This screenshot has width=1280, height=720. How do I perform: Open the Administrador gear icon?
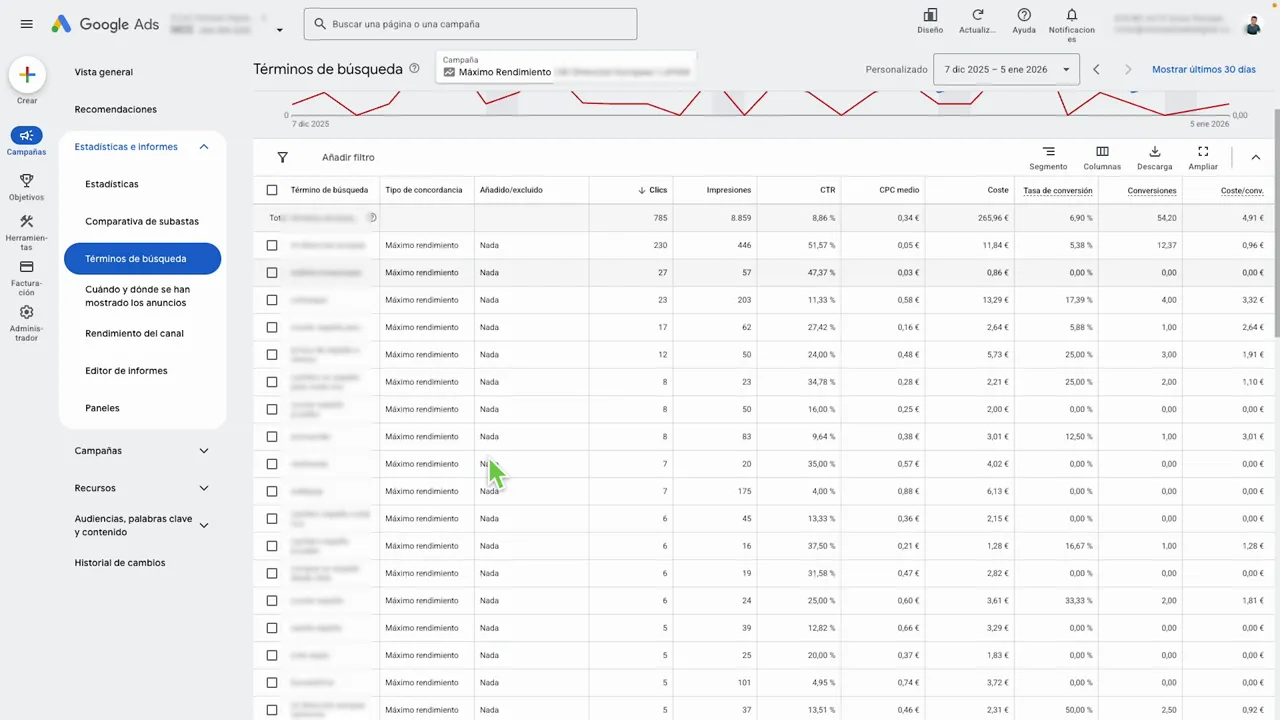click(x=27, y=312)
